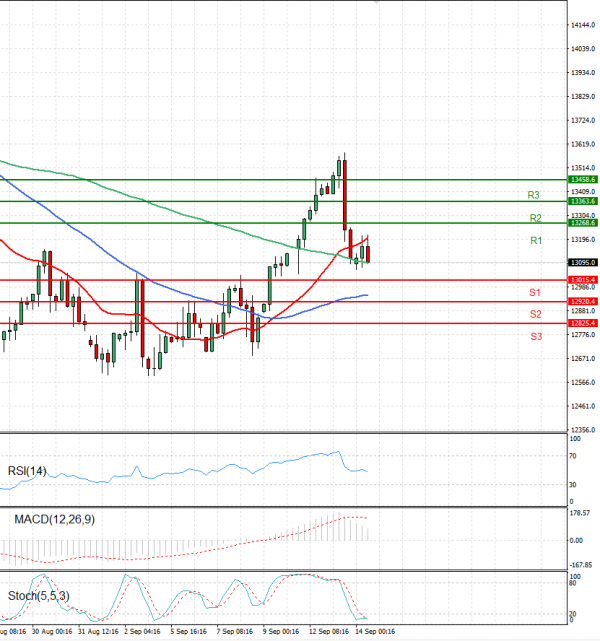The image size is (600, 641).
Task: Click the 12671.0 price axis value
Action: 583,359
